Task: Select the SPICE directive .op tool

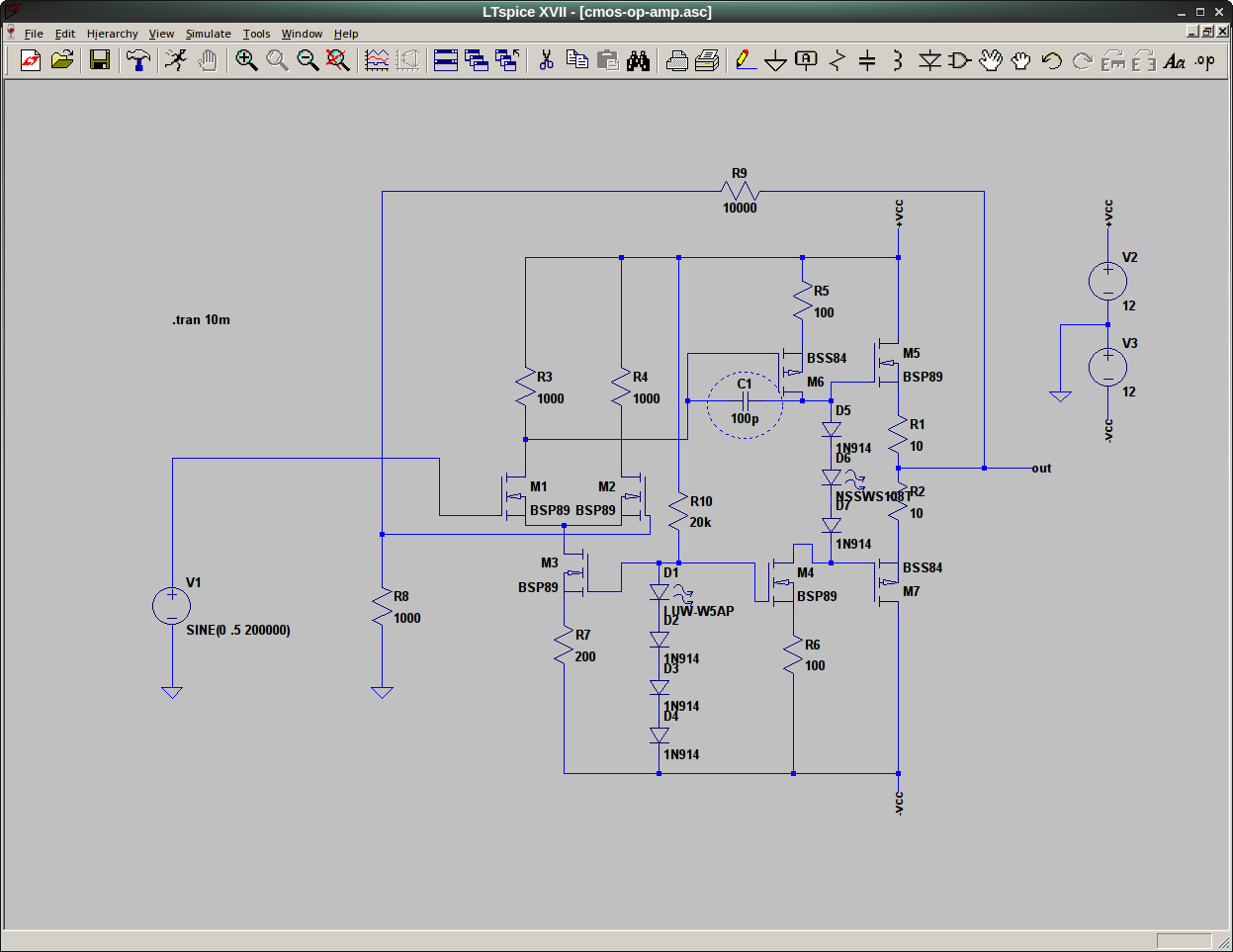Action: coord(1205,60)
